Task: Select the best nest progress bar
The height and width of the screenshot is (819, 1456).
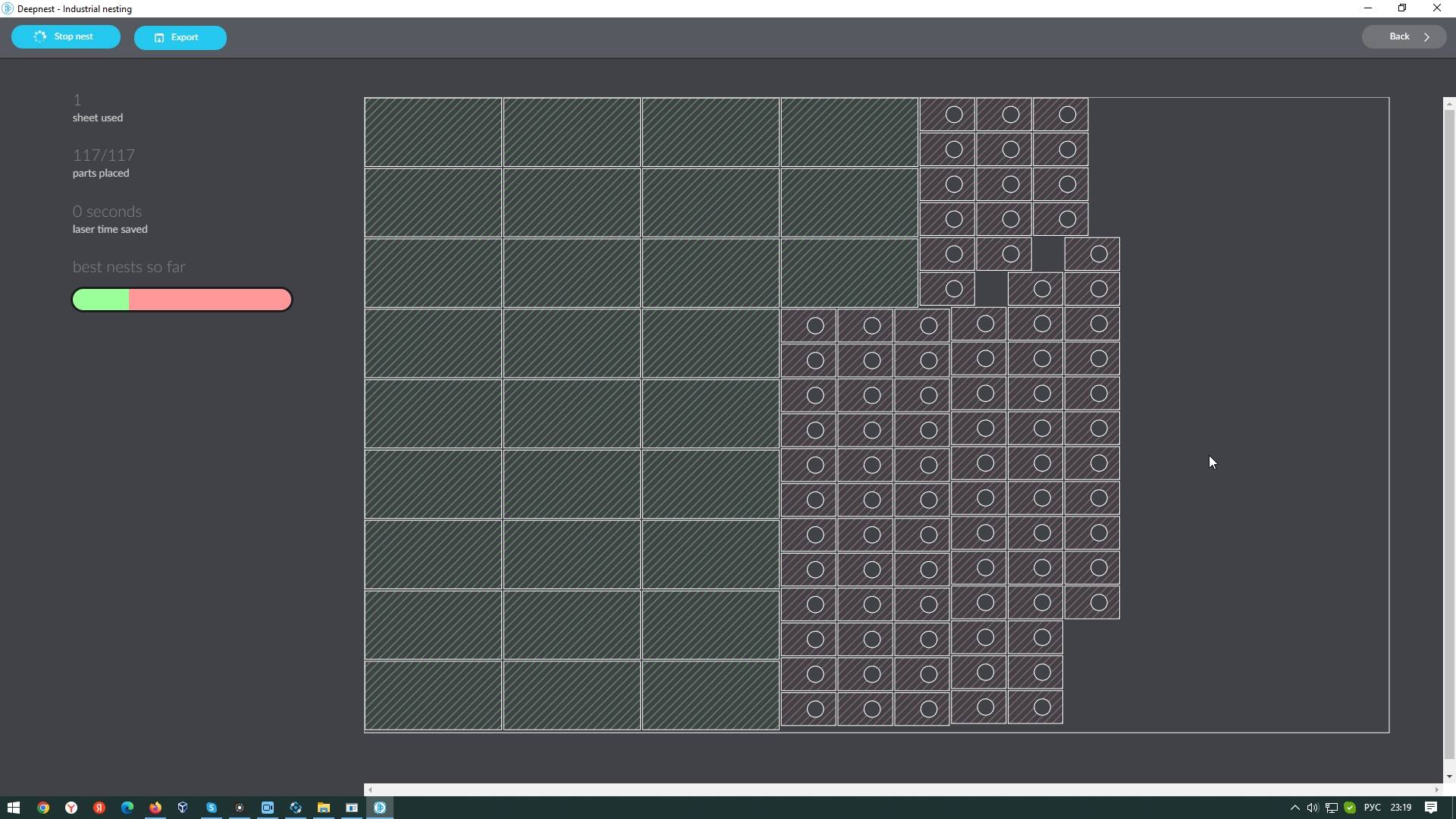Action: (182, 300)
